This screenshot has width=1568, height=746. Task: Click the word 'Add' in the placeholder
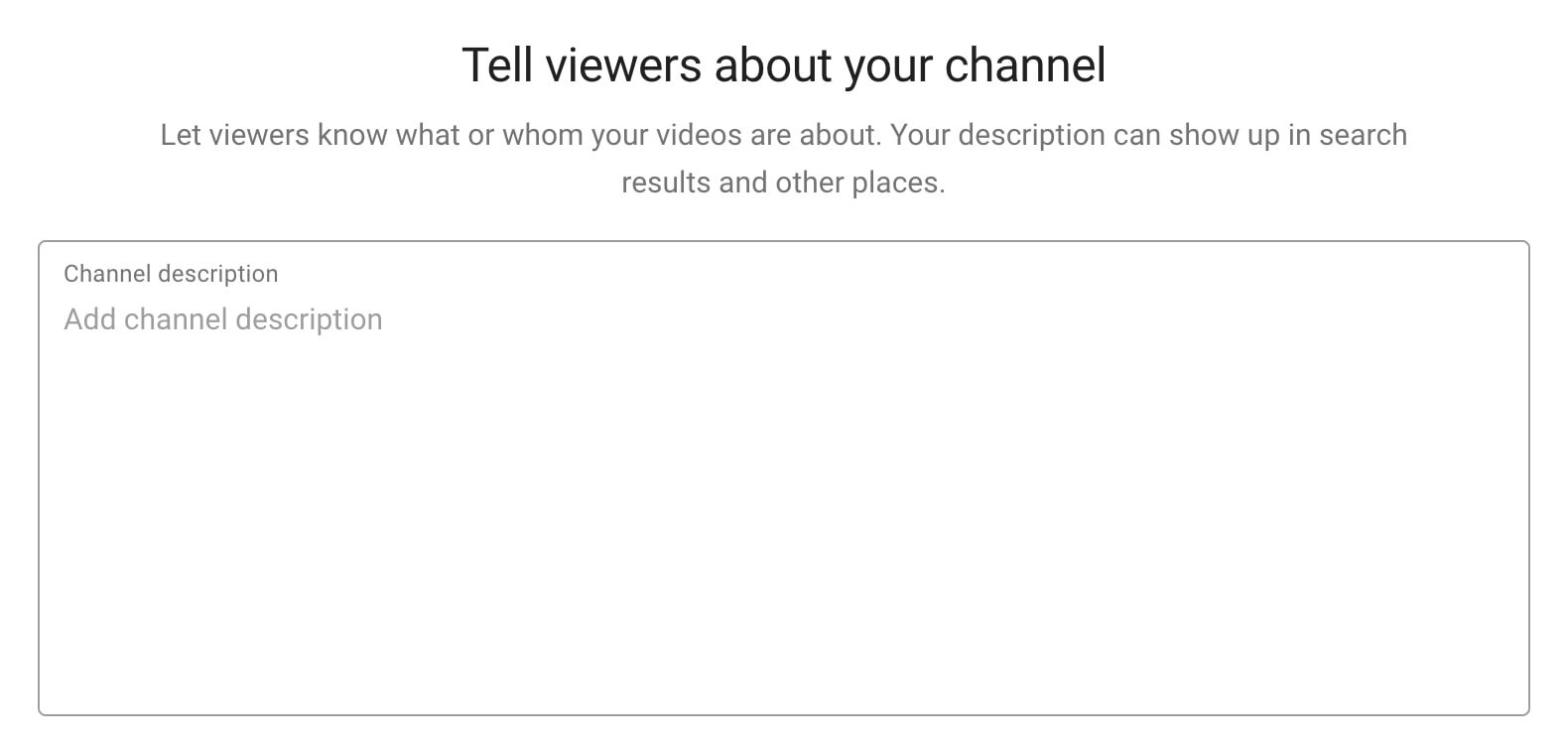pyautogui.click(x=90, y=319)
